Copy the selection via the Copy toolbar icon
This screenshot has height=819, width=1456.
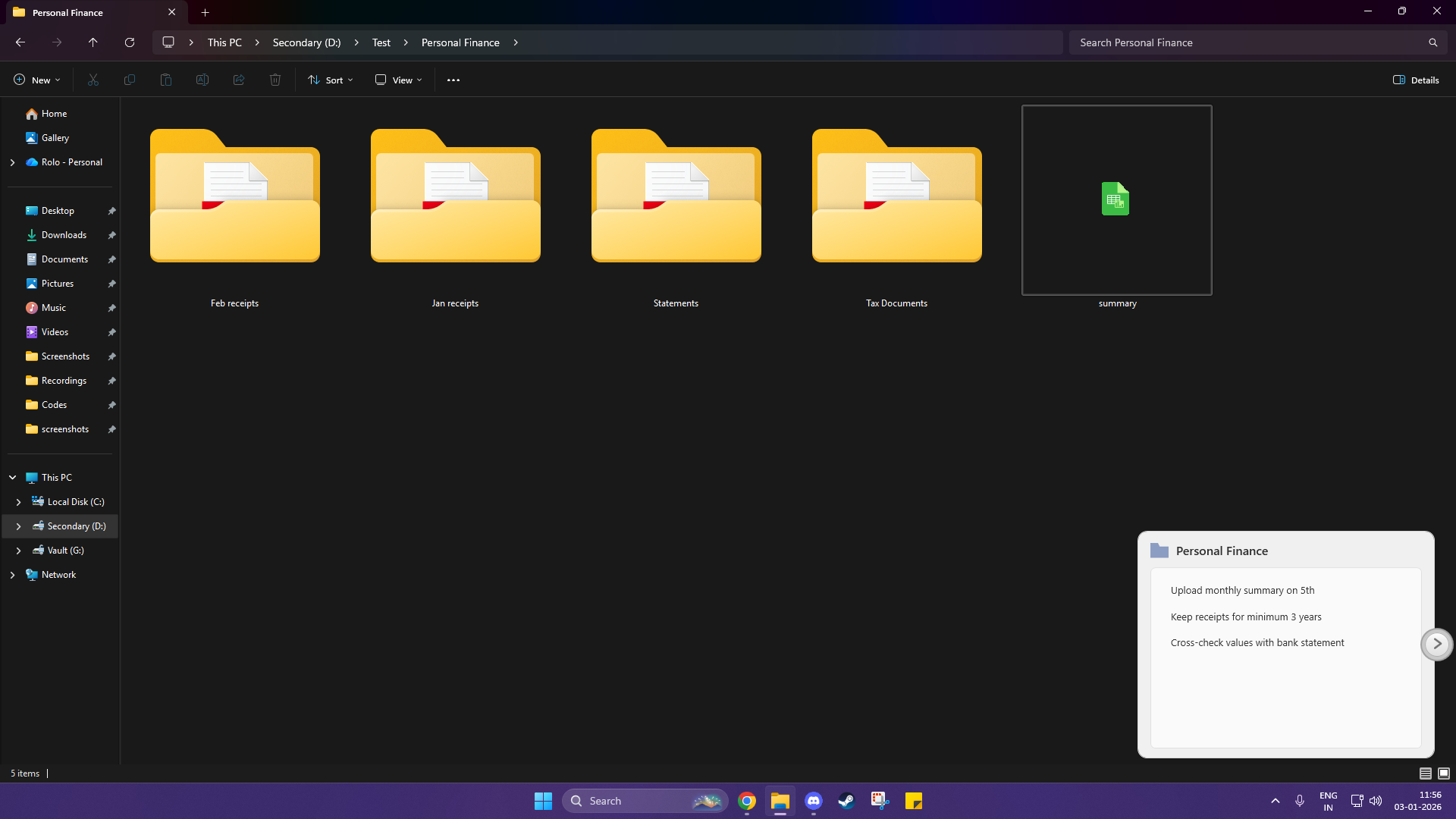coord(129,80)
